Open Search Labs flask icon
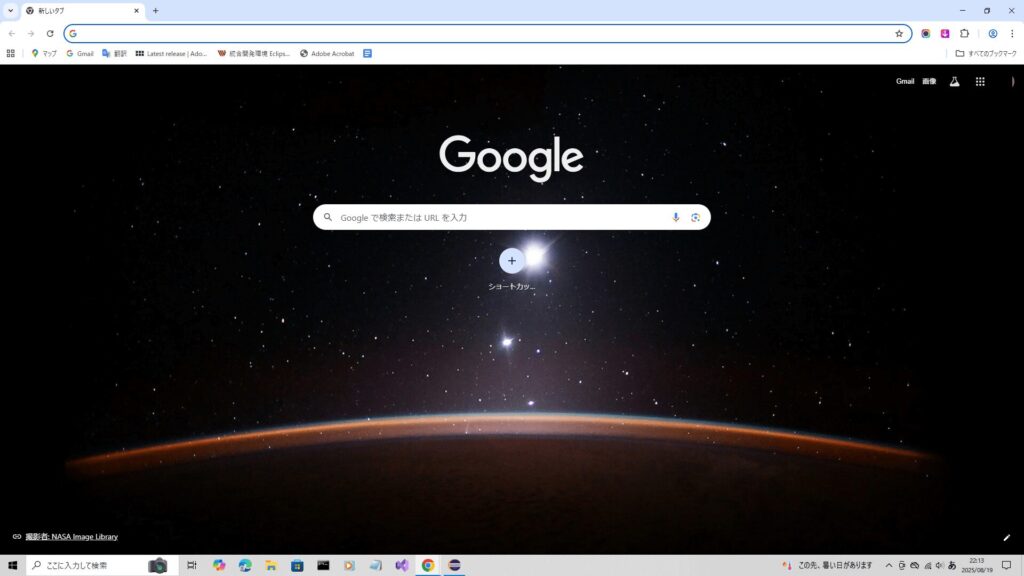The image size is (1024, 576). point(954,82)
